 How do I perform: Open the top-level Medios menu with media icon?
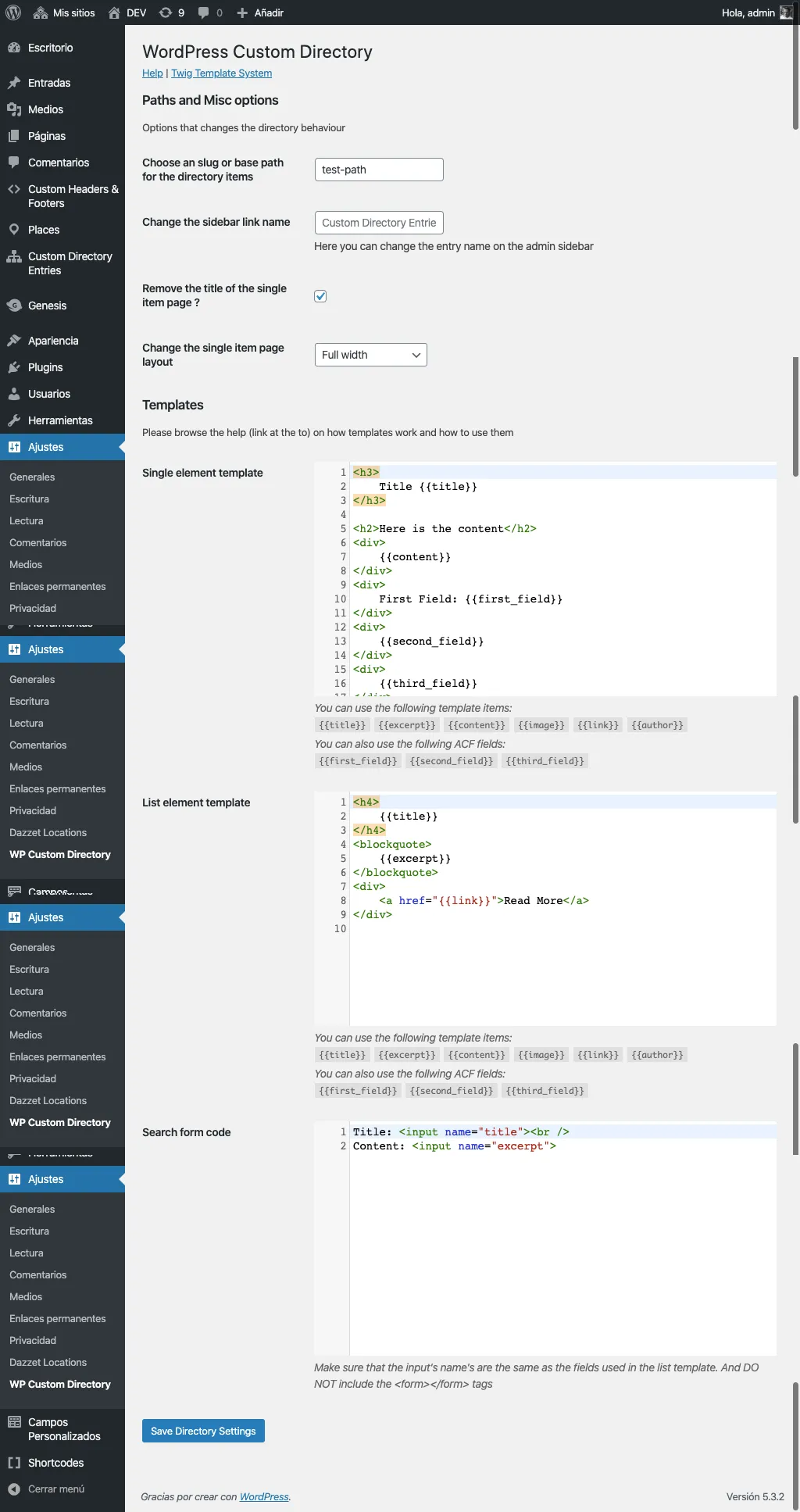click(62, 109)
